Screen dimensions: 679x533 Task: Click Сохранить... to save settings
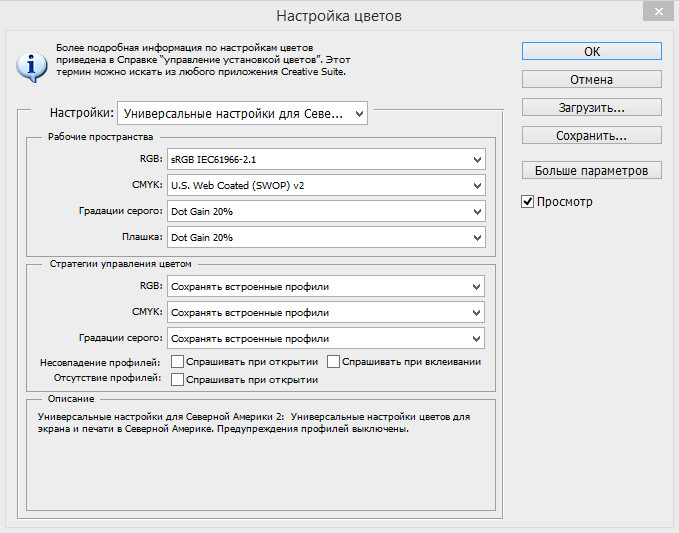[x=591, y=135]
